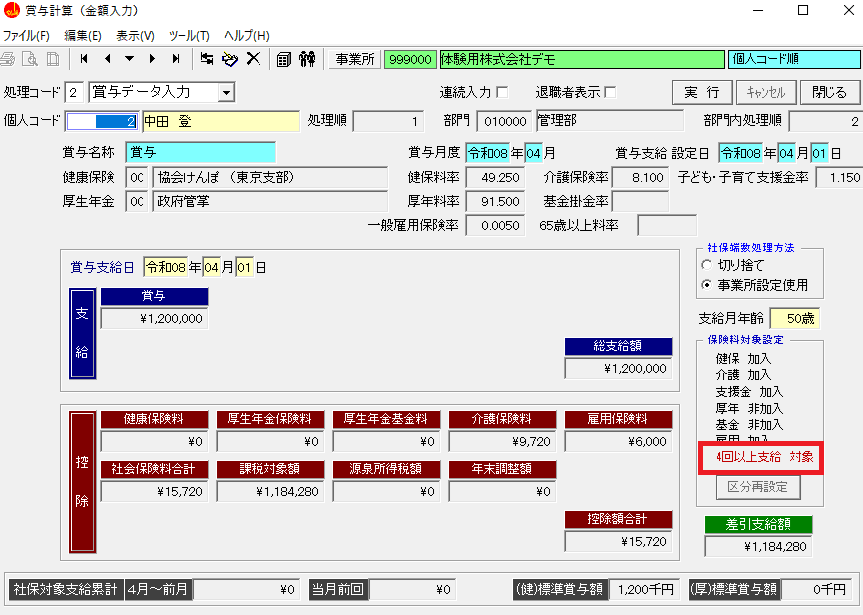Click the 閉じる button
This screenshot has width=863, height=615.
click(829, 92)
